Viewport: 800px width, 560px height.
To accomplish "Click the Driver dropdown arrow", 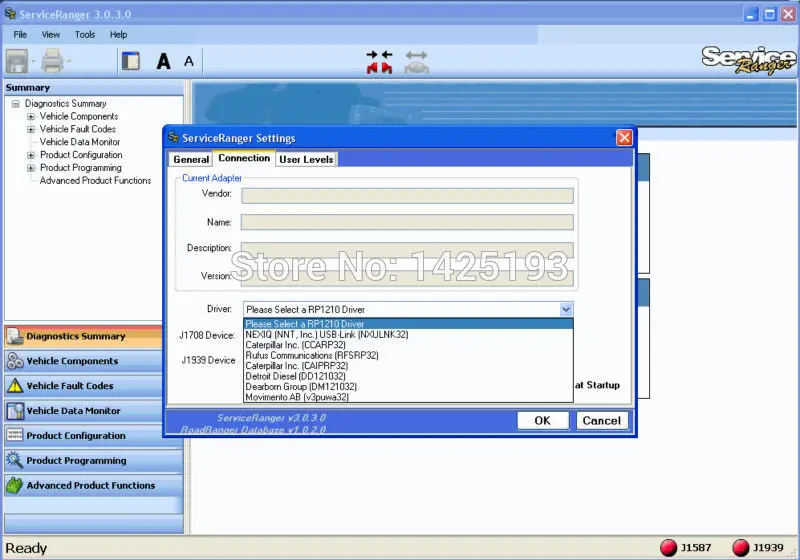I will tap(565, 309).
